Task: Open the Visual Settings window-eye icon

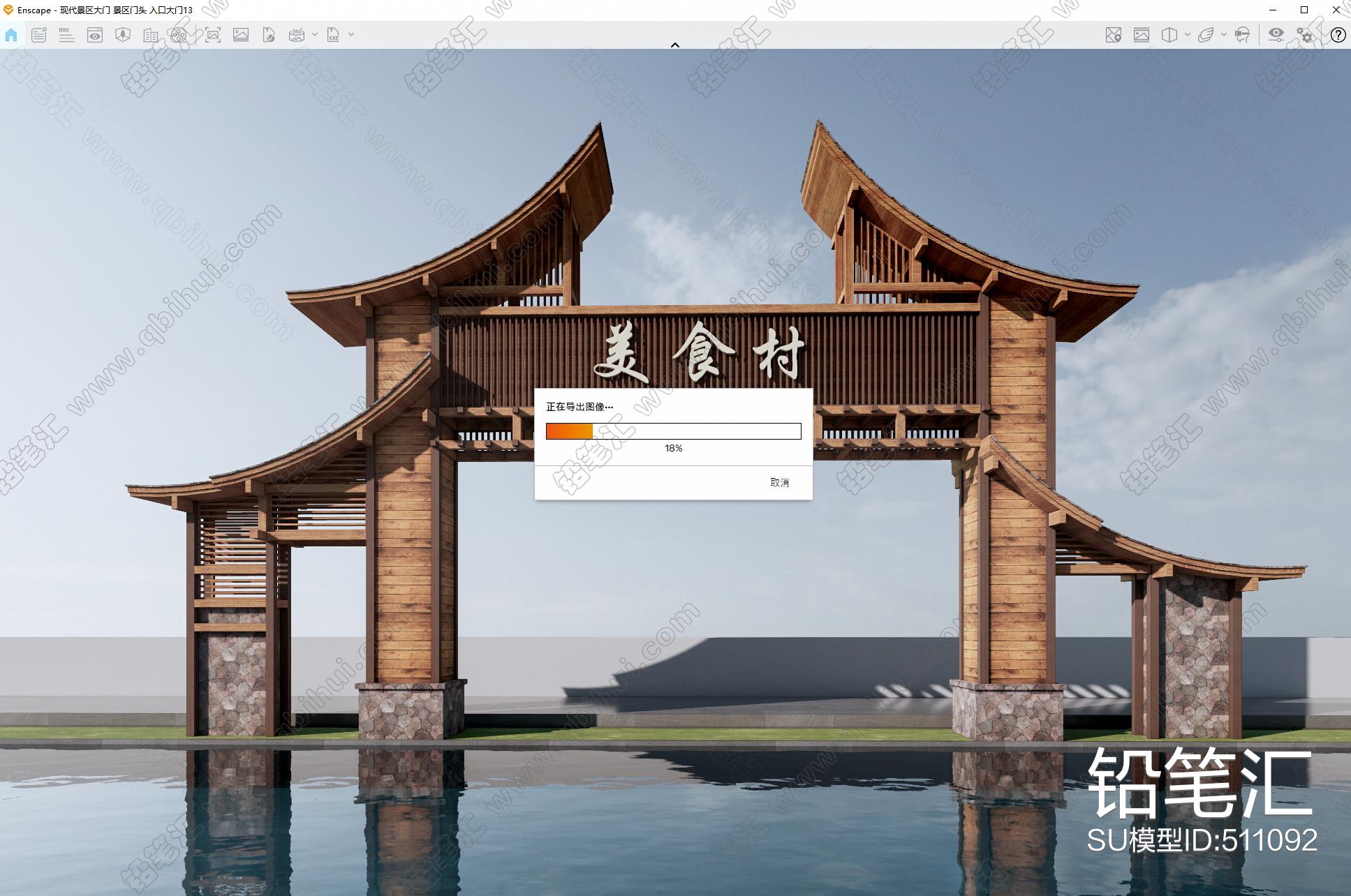Action: (x=95, y=35)
